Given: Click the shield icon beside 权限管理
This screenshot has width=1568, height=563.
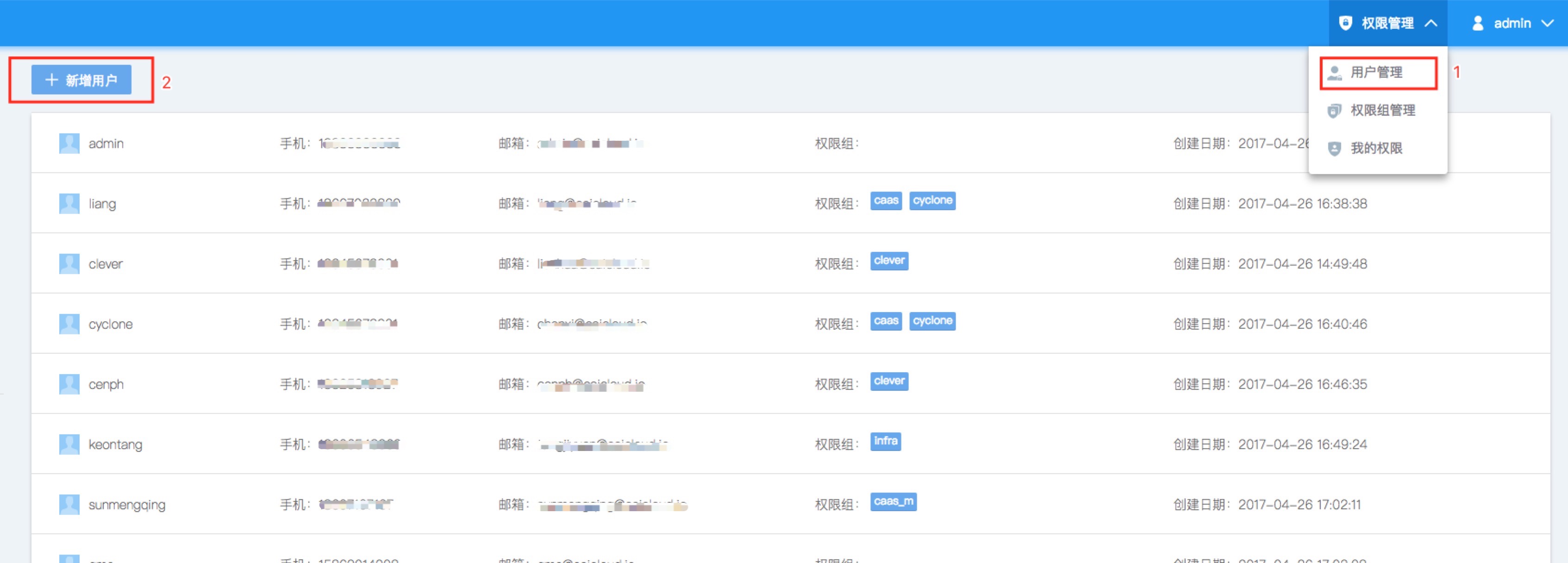Looking at the screenshot, I should [x=1345, y=23].
